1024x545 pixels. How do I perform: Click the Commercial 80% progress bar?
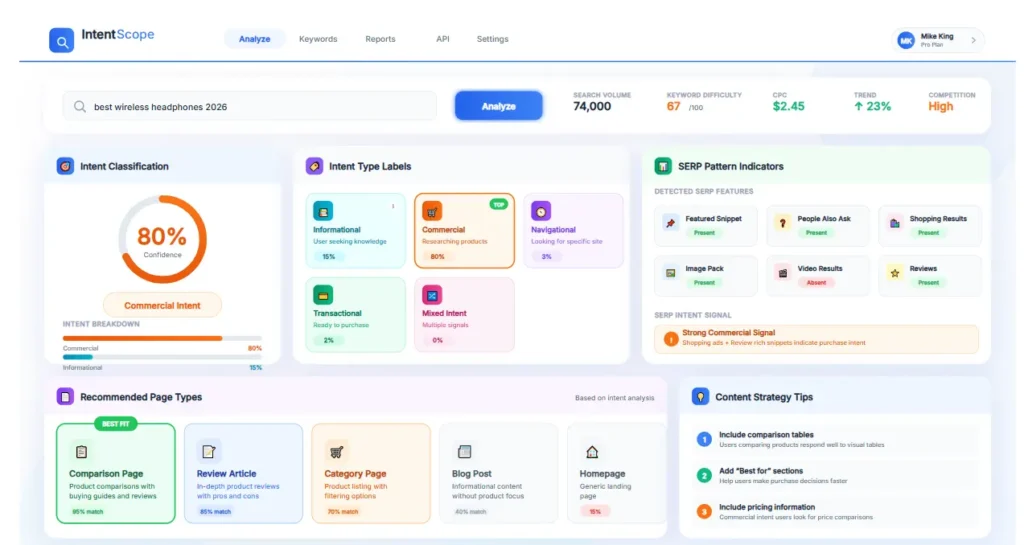point(162,338)
